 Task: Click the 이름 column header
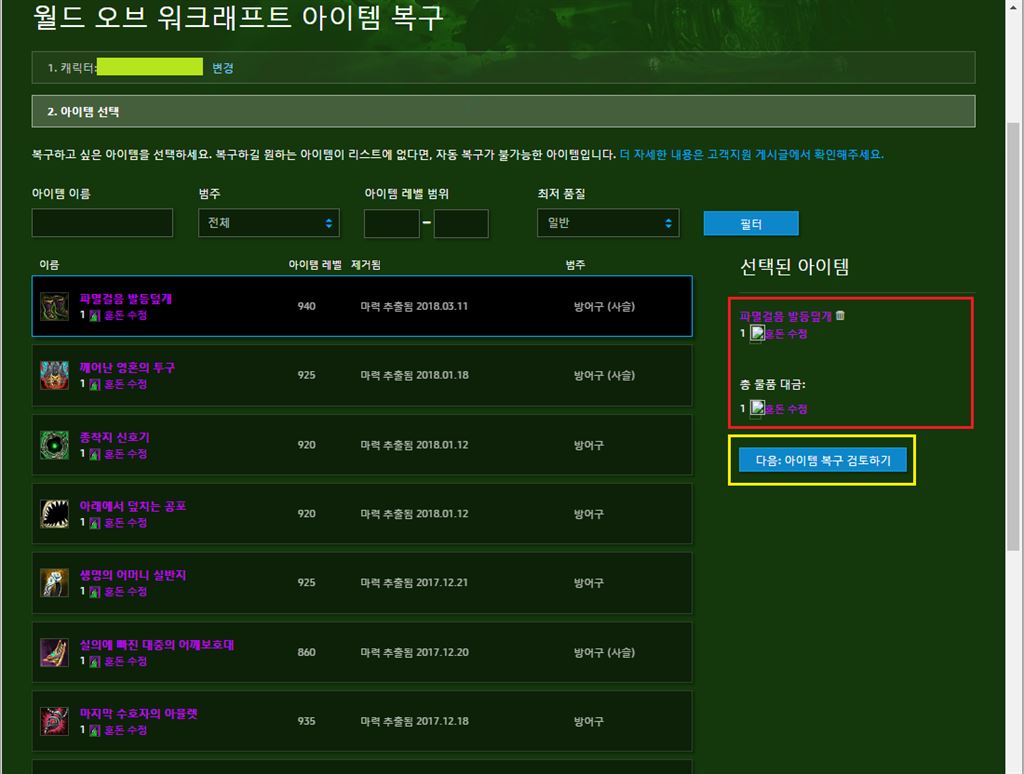[x=49, y=265]
